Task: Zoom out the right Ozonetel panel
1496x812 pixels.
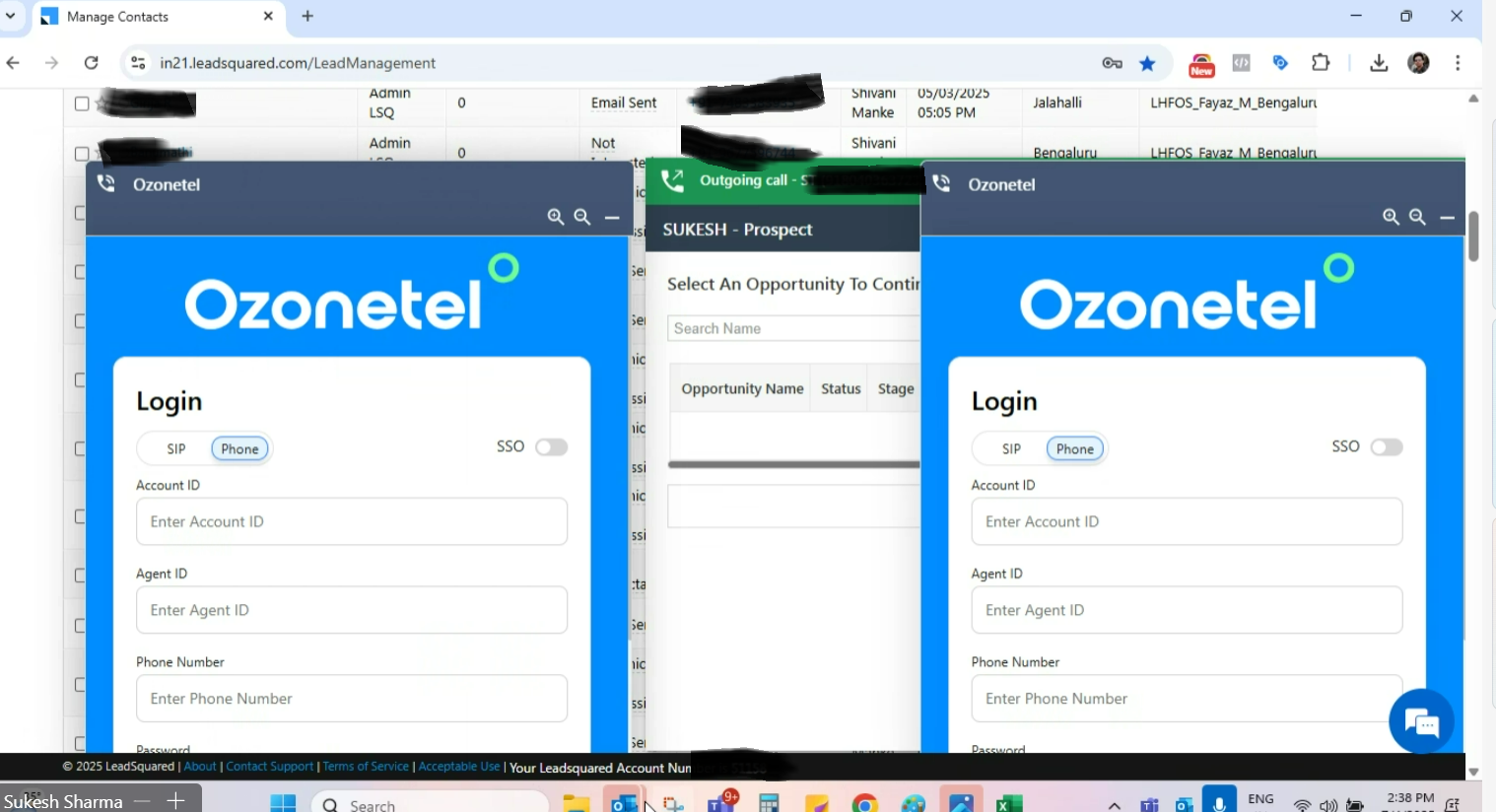Action: click(1417, 217)
